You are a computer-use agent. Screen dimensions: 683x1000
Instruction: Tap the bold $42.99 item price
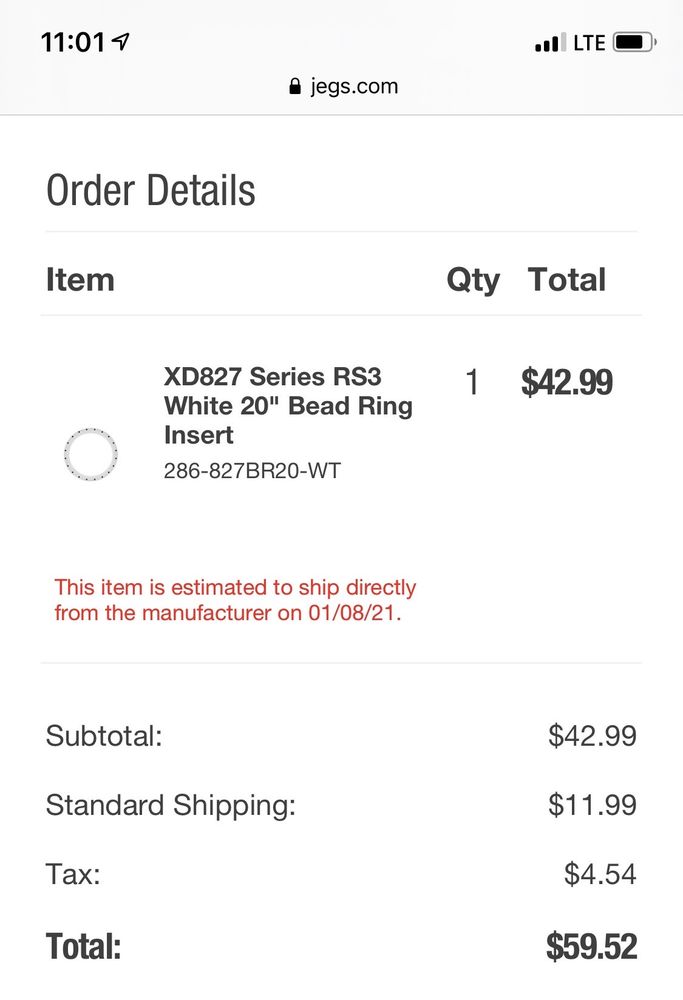567,382
